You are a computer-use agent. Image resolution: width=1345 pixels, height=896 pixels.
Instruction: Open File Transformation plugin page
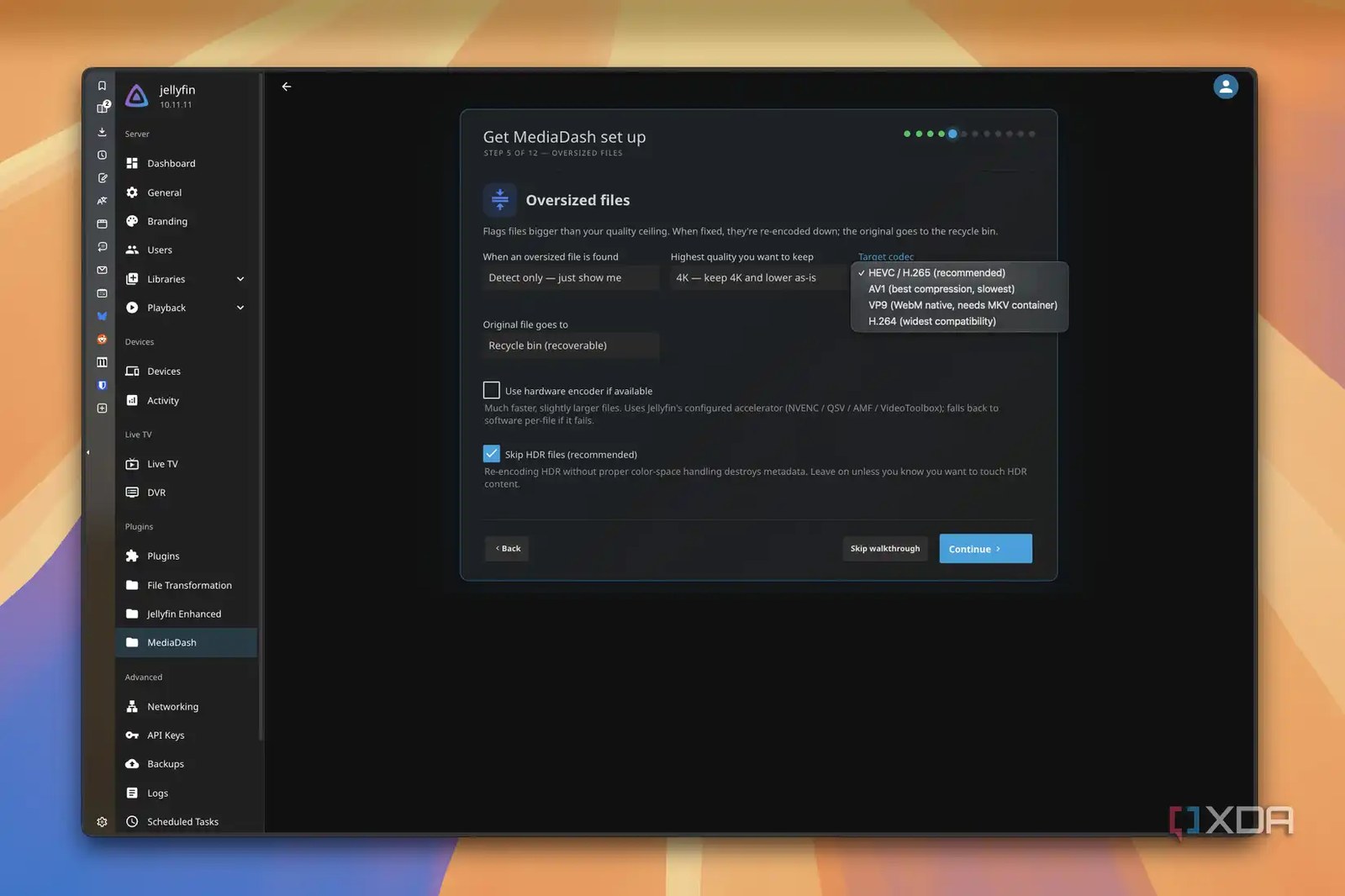187,585
